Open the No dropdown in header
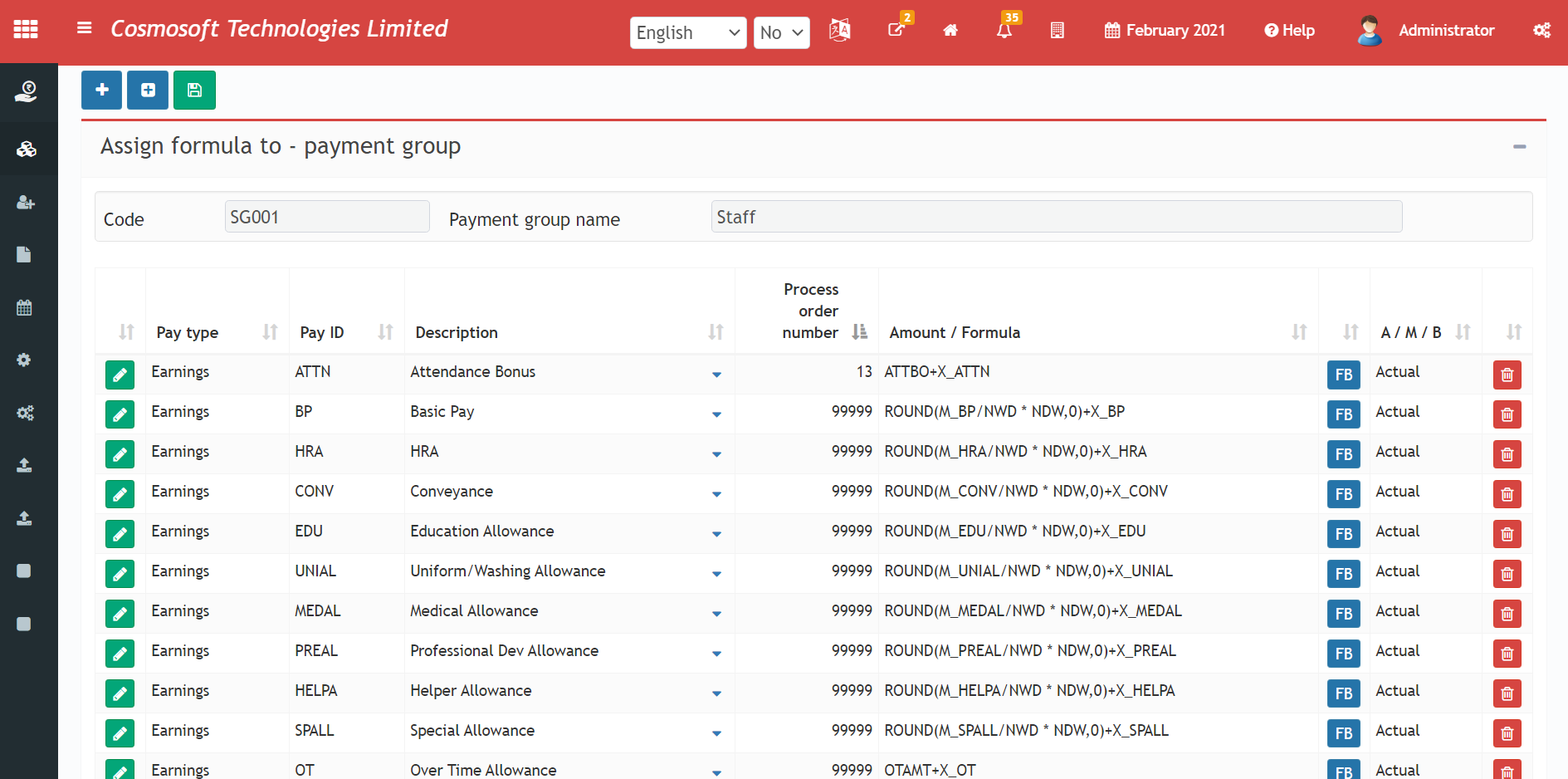Viewport: 1568px width, 779px height. (781, 32)
